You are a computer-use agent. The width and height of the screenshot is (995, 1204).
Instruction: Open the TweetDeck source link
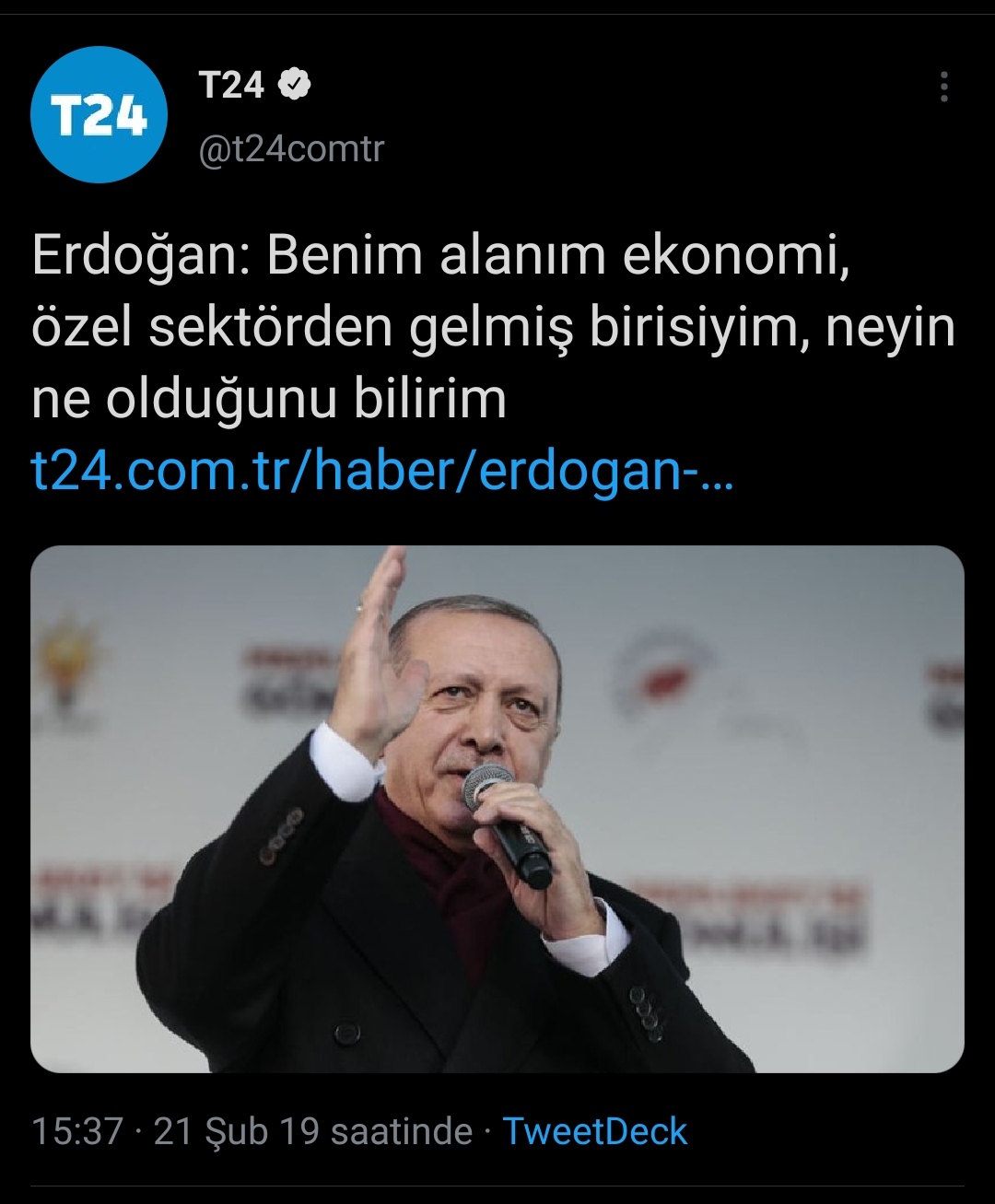point(595,1131)
